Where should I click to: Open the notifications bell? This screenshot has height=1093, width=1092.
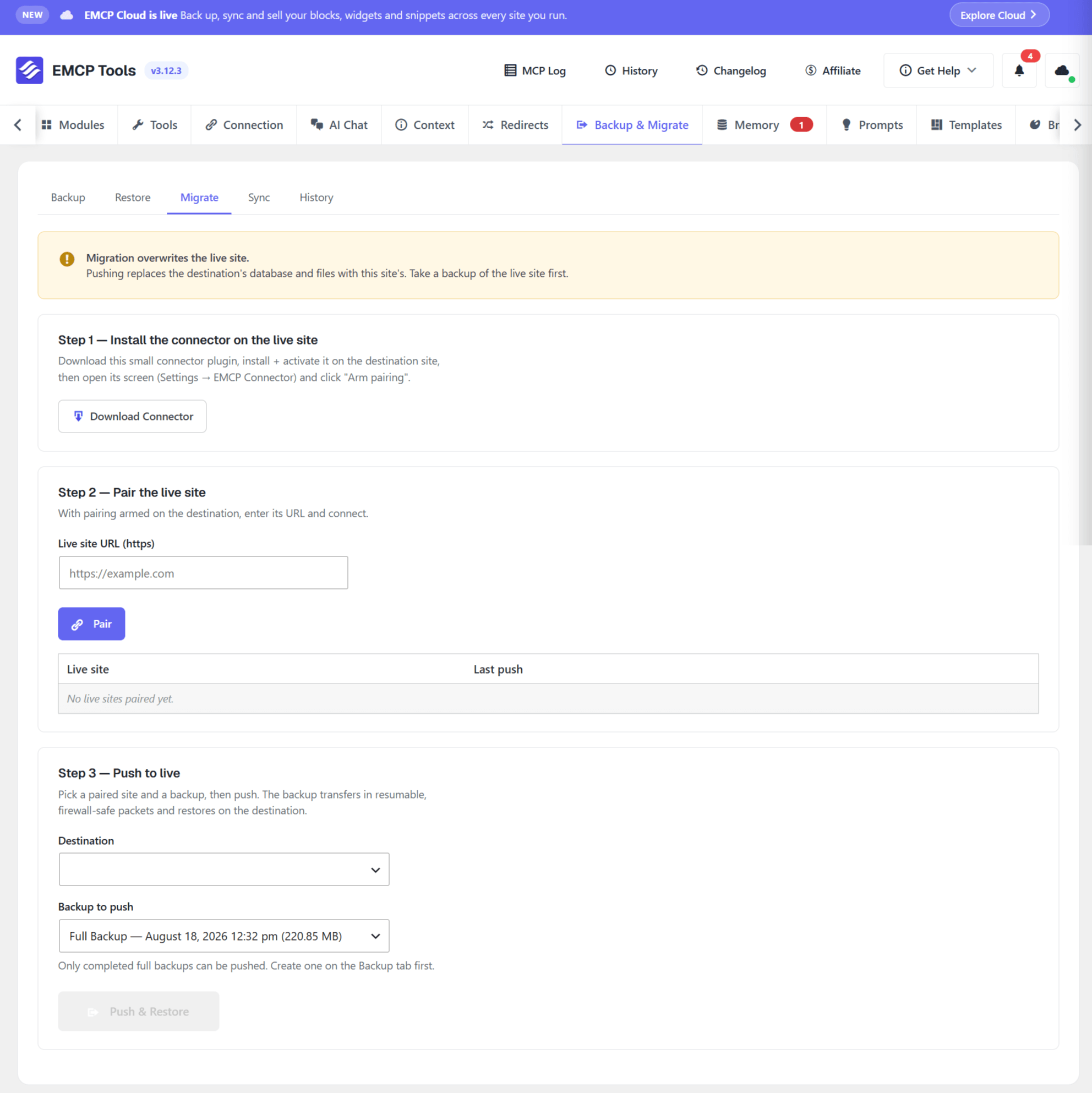pyautogui.click(x=1019, y=70)
